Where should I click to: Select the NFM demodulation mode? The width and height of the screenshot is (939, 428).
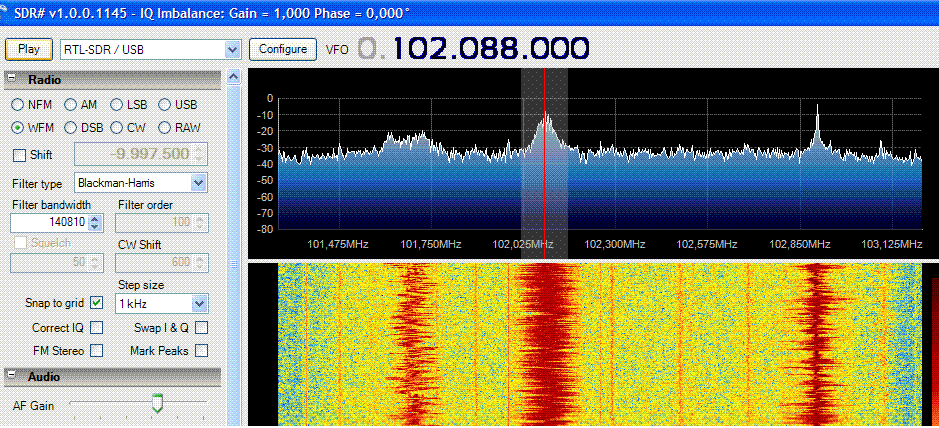point(18,105)
